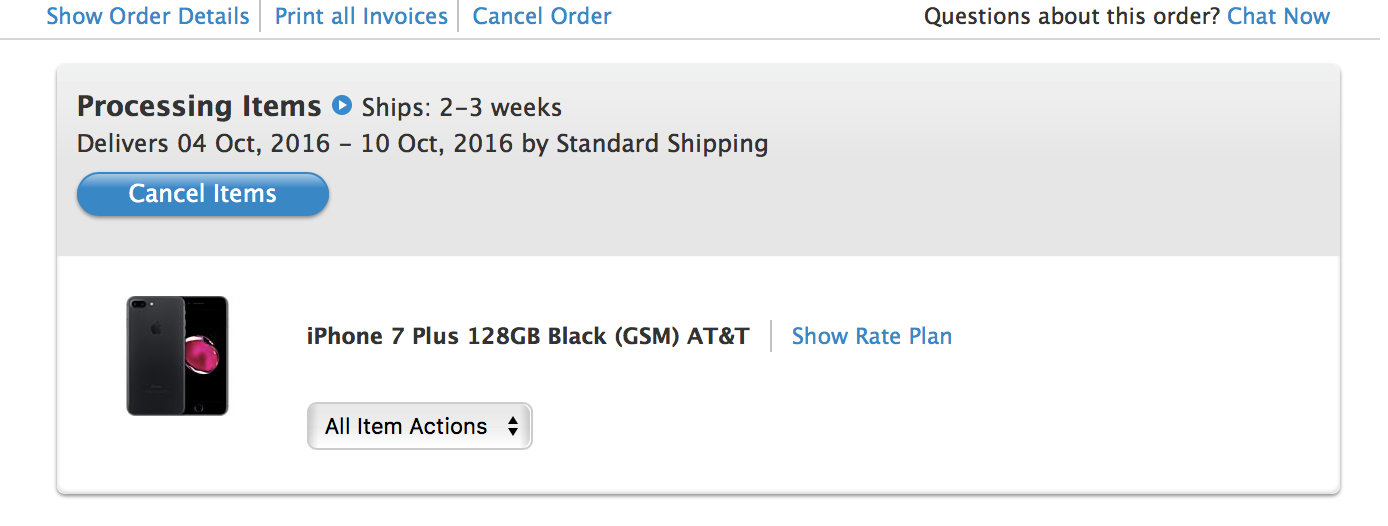Start a chat with Chat Now
The height and width of the screenshot is (526, 1388).
tap(1278, 16)
